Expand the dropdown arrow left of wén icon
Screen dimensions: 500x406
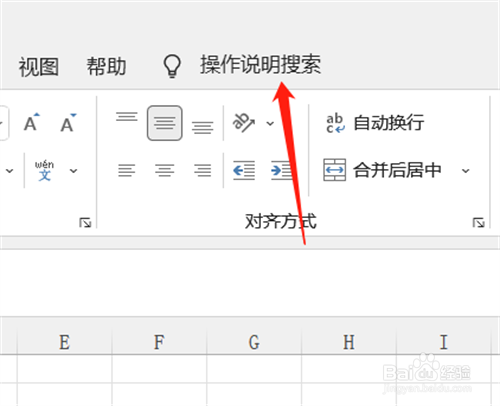[10, 171]
